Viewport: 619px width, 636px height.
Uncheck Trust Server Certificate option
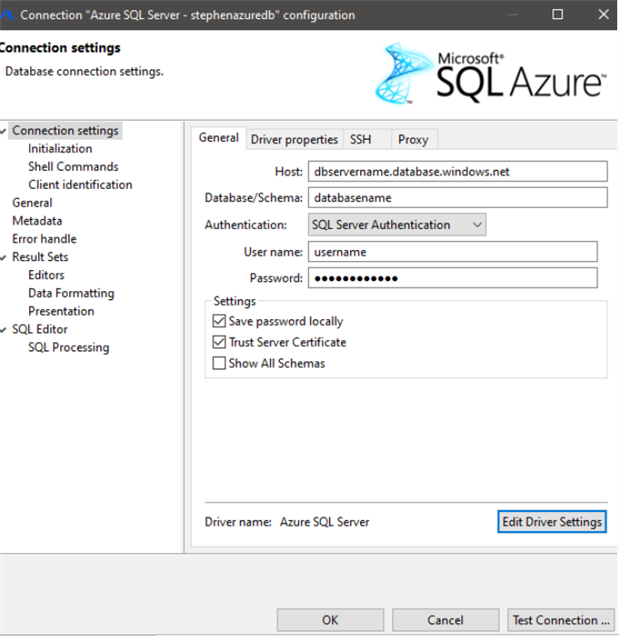tap(219, 342)
